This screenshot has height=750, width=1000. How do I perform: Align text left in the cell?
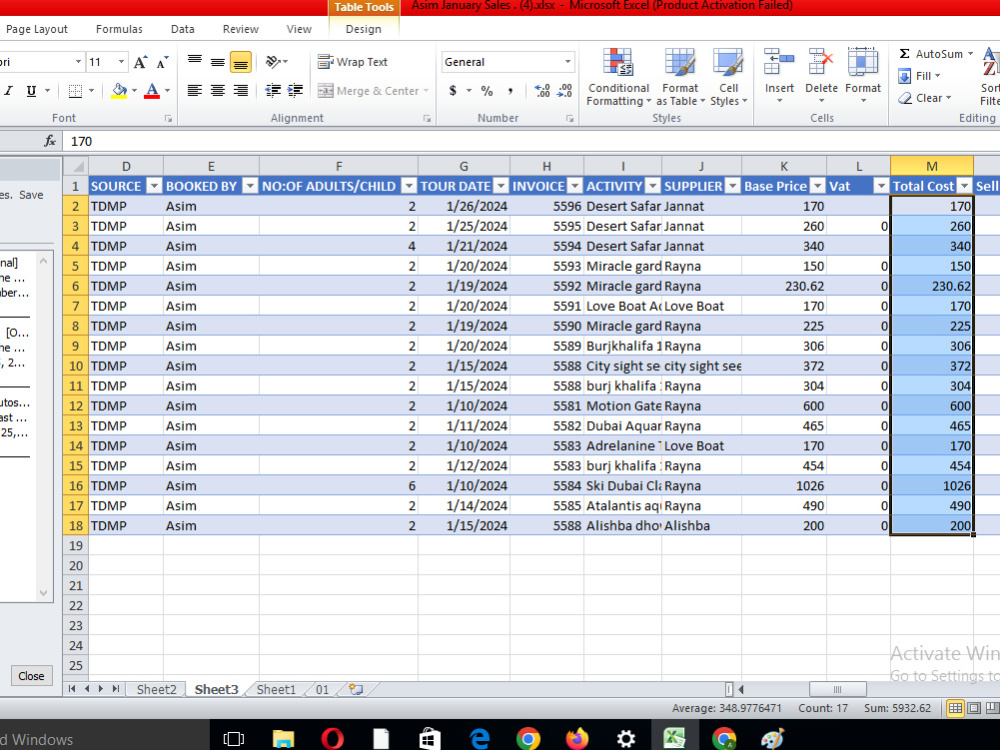point(195,91)
